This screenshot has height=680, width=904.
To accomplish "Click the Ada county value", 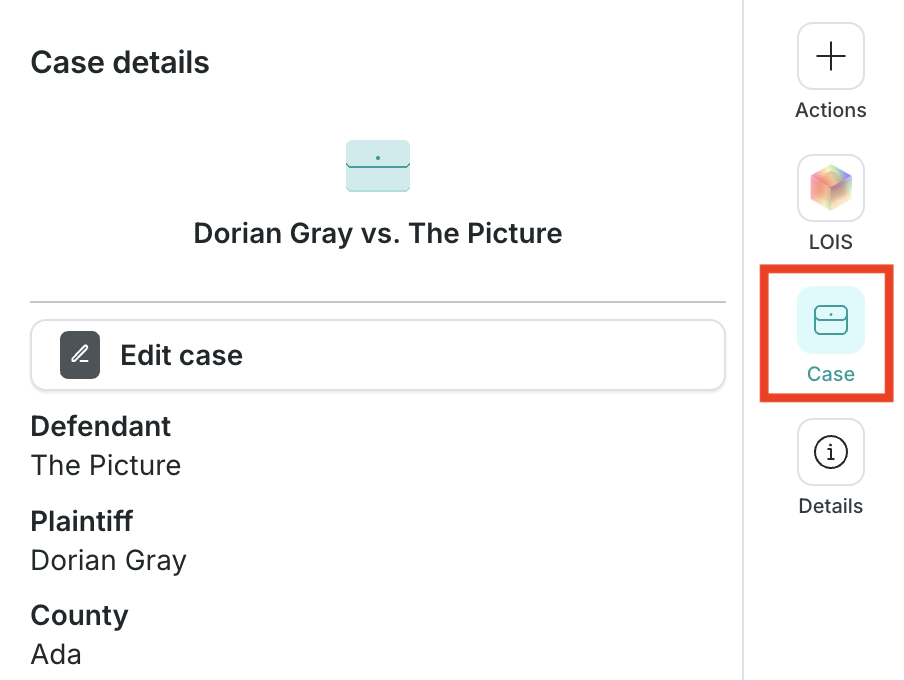I will pyautogui.click(x=56, y=655).
